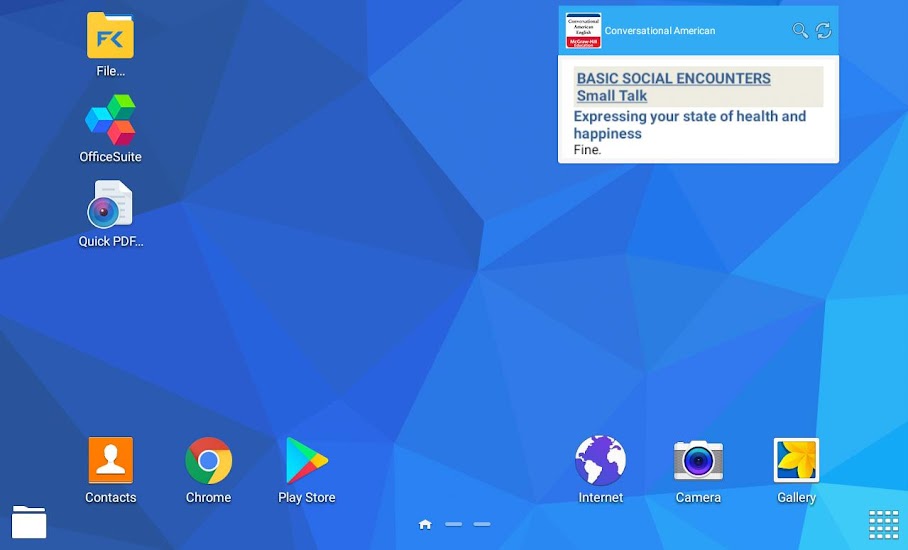Tap the 'Expressing your state of health' heading
This screenshot has width=908, height=550.
[x=689, y=124]
